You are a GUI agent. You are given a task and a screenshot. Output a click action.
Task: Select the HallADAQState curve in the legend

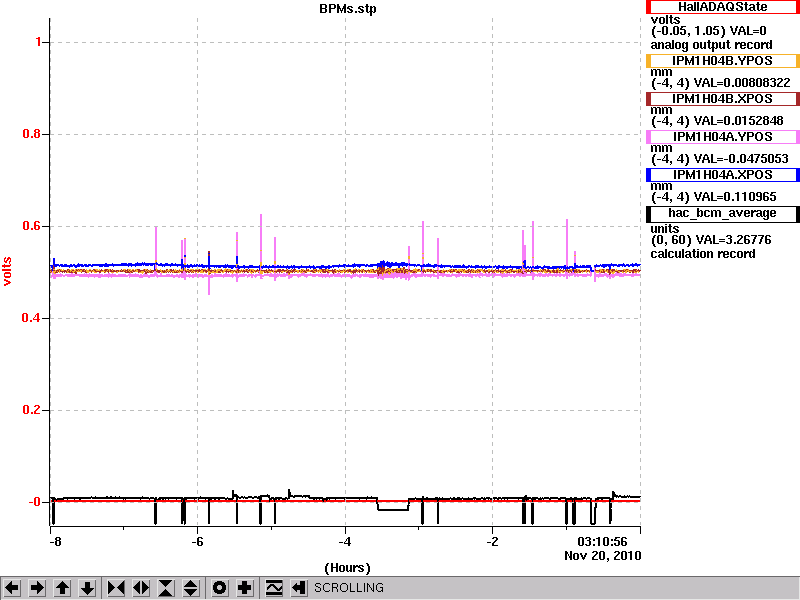[722, 7]
